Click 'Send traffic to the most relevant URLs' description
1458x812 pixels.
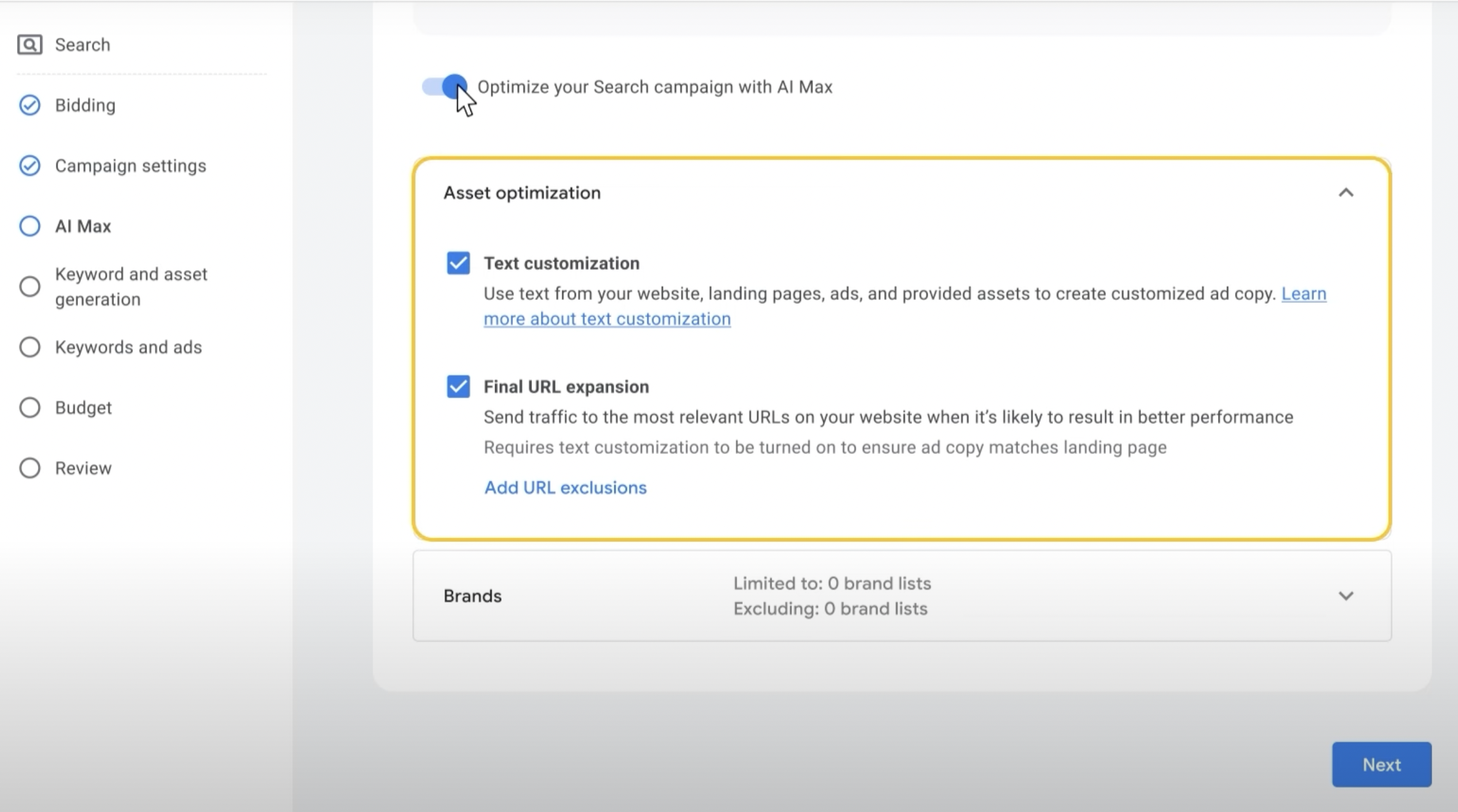coord(889,417)
